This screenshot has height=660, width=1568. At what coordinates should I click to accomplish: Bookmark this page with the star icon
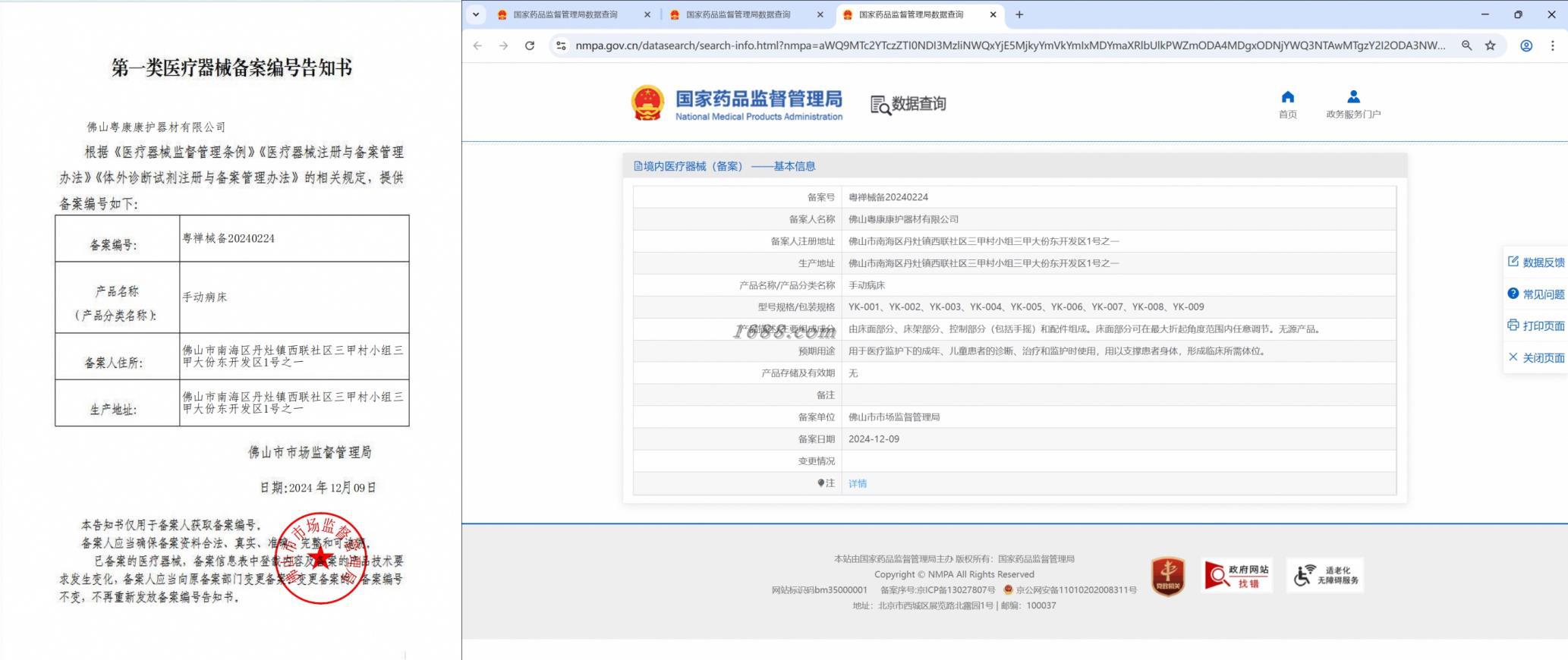(1491, 46)
